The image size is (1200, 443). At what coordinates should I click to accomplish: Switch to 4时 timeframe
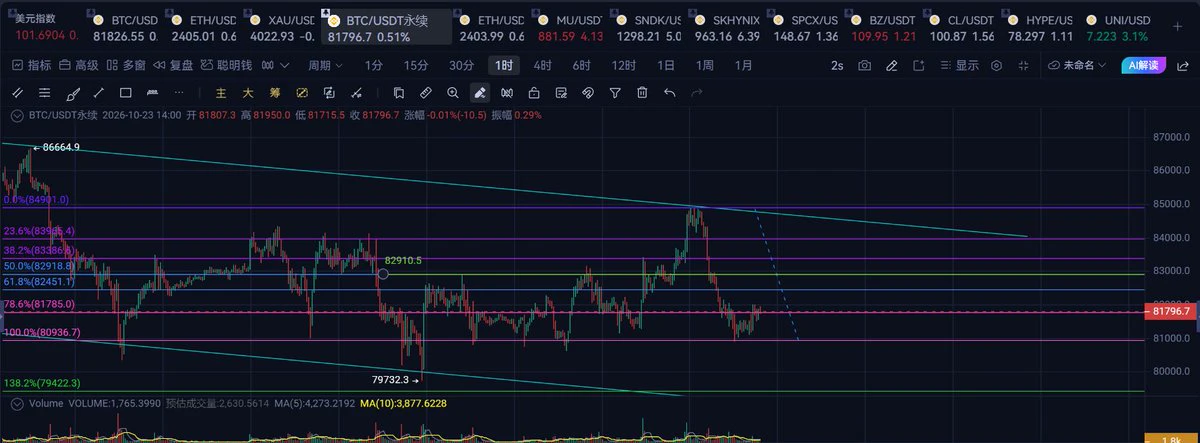click(x=542, y=65)
